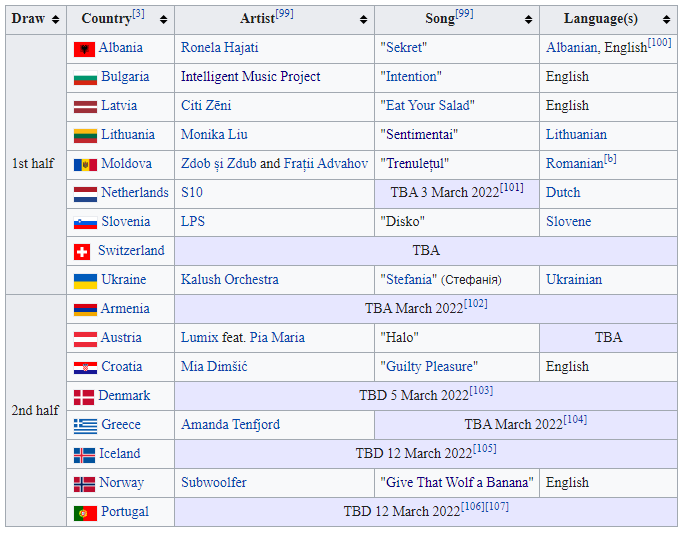685x535 pixels.
Task: Open the Netherlands country link
Action: pyautogui.click(x=134, y=193)
